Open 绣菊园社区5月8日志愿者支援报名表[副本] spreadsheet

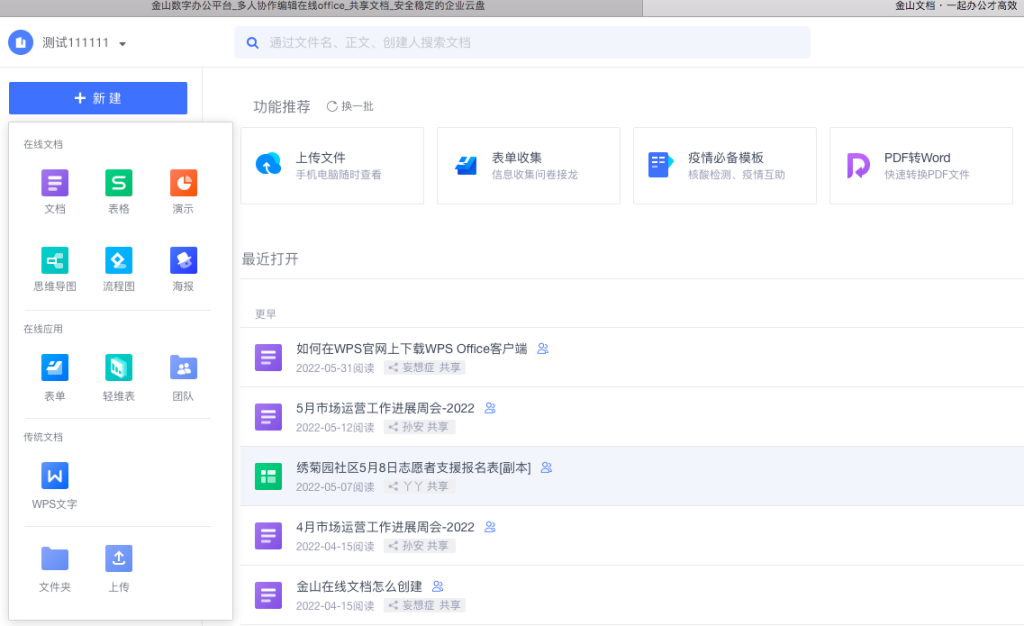click(413, 467)
